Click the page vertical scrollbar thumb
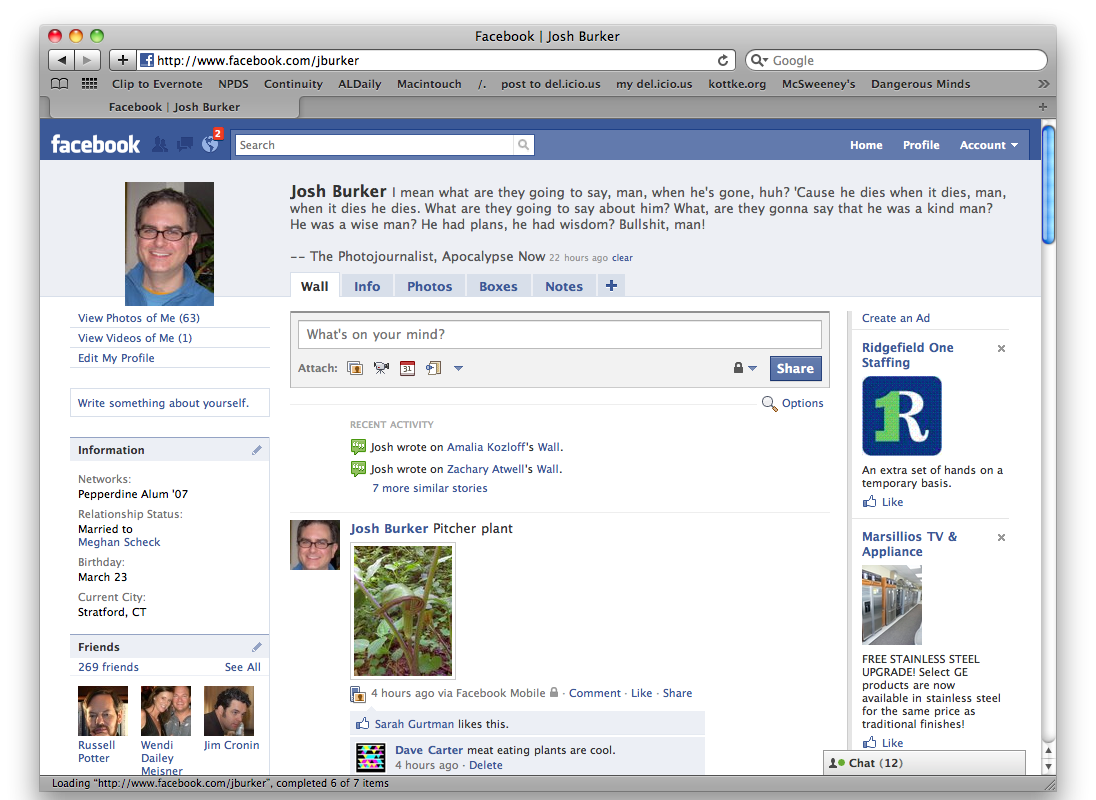This screenshot has width=1096, height=800. [1048, 184]
